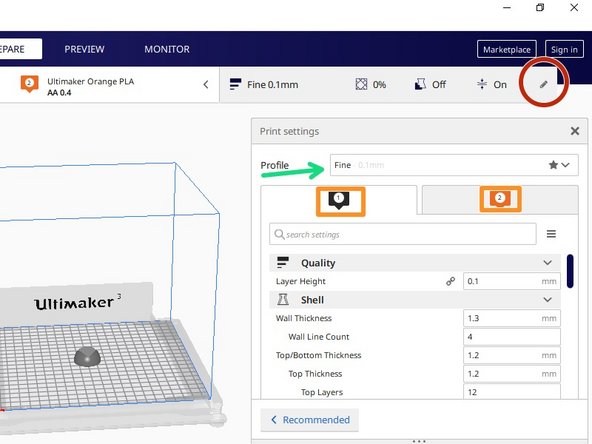Image resolution: width=592 pixels, height=444 pixels.
Task: Click the Fine 0.1mm profile icon in the top bar
Action: [x=235, y=84]
